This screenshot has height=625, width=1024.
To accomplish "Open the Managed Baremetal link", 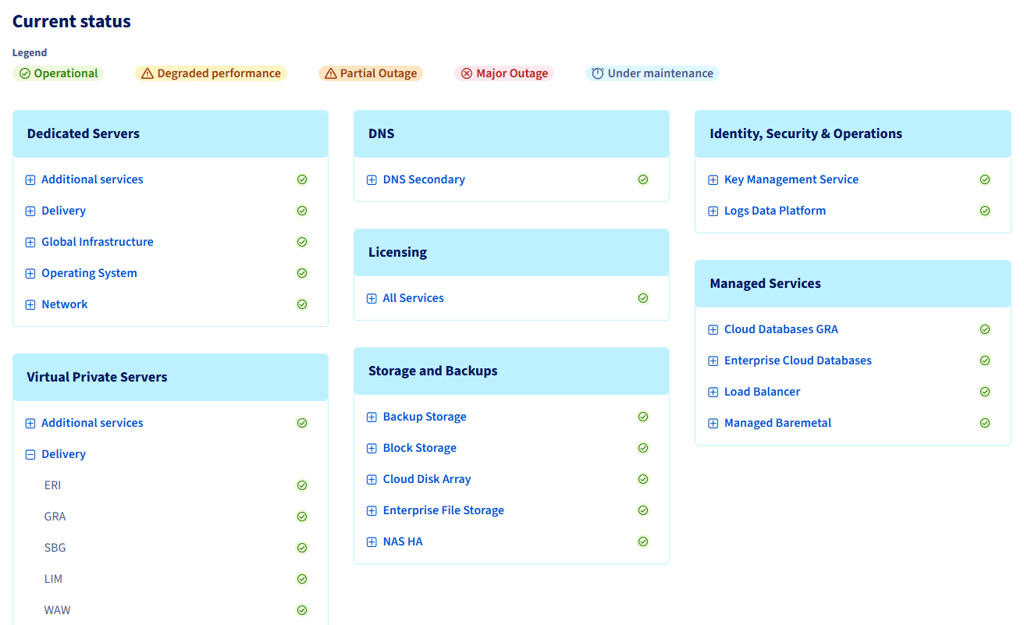I will coord(778,423).
